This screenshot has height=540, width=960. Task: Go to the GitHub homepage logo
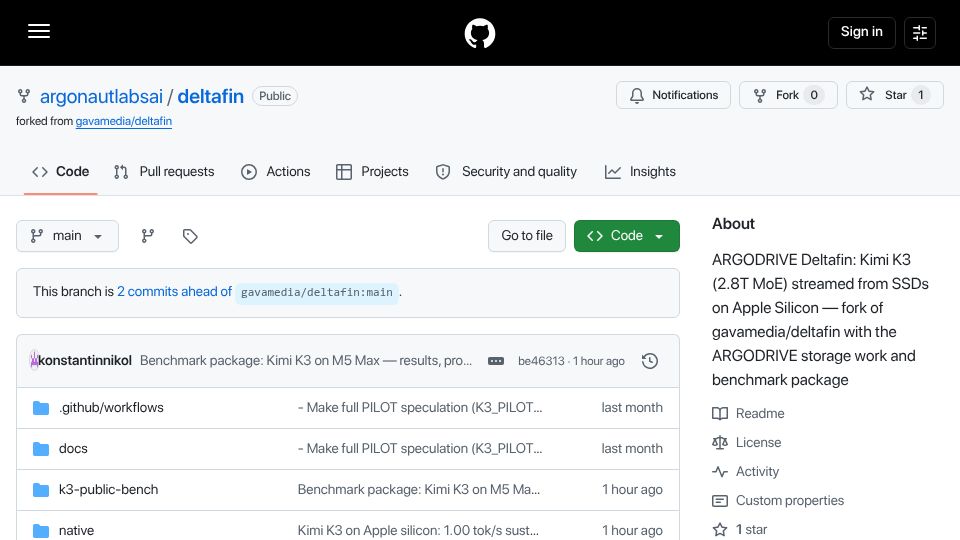pyautogui.click(x=479, y=33)
